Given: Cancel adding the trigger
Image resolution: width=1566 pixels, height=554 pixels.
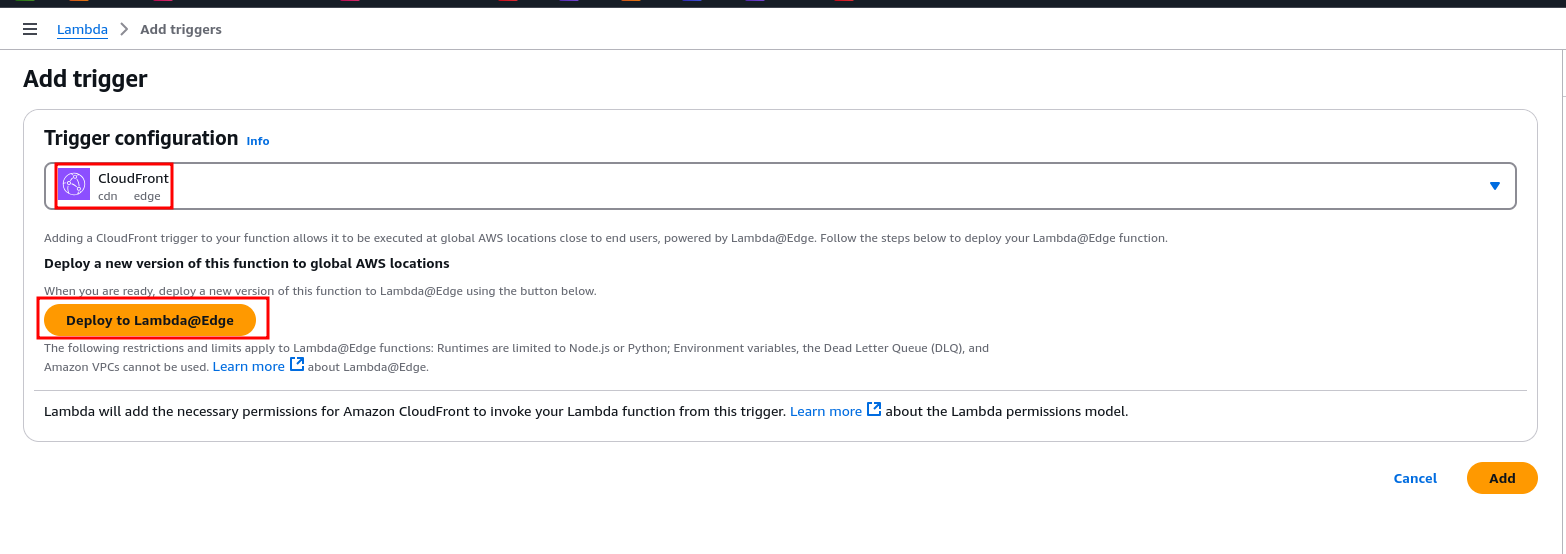Looking at the screenshot, I should tap(1415, 478).
